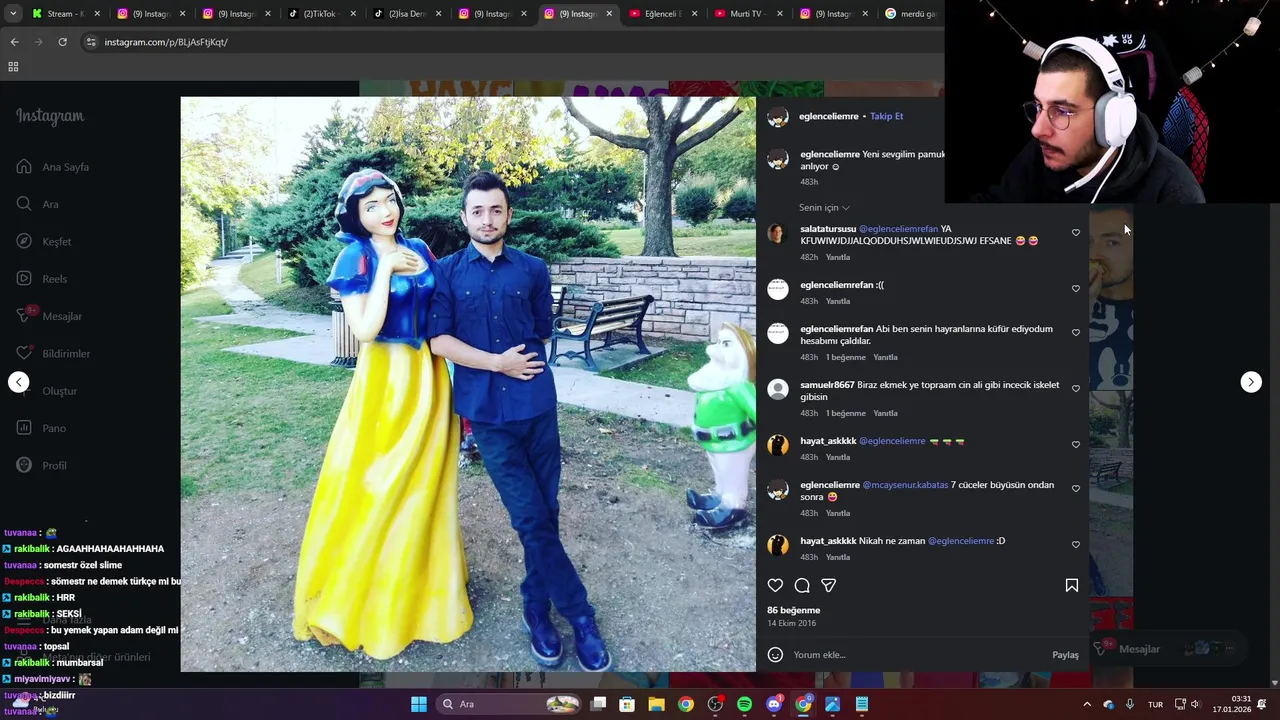Image resolution: width=1280 pixels, height=720 pixels.
Task: Switch to the Stream Kick tab
Action: (x=66, y=14)
